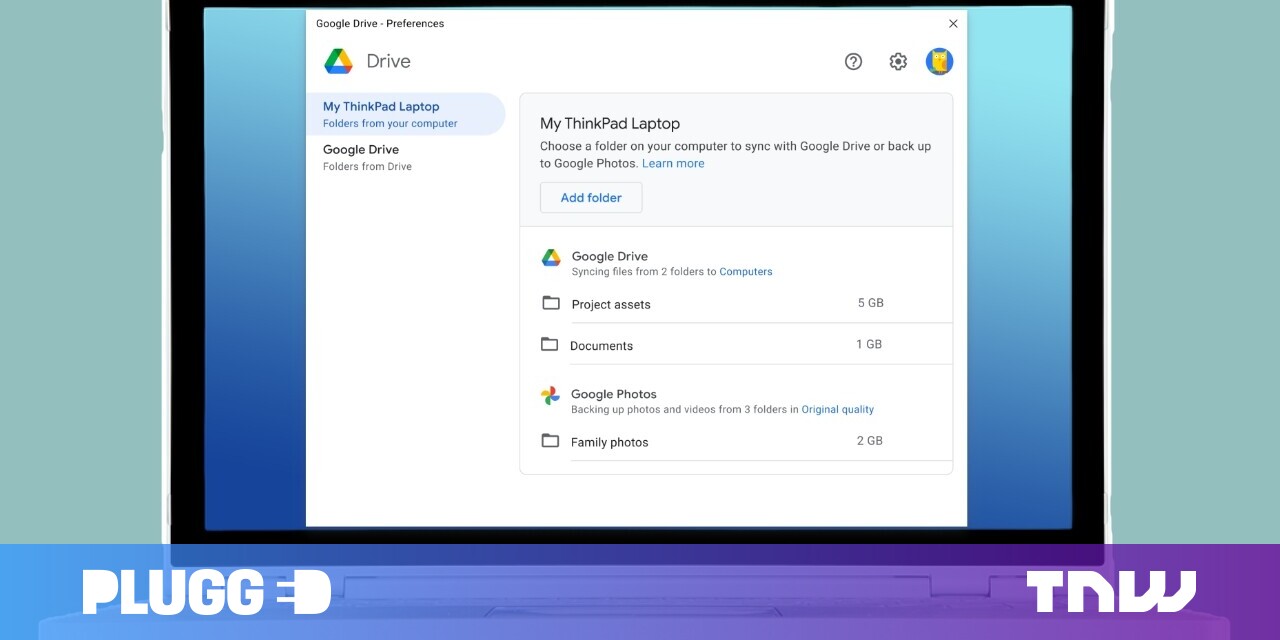1280x640 pixels.
Task: Select the Project assets folder name
Action: click(x=611, y=305)
